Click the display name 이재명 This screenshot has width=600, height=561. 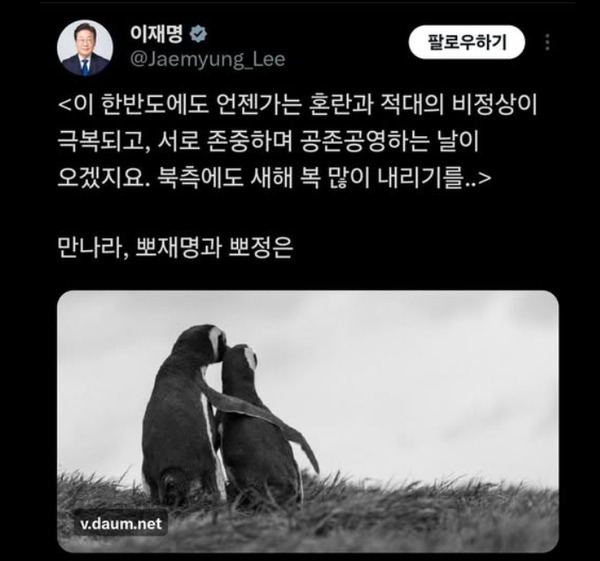point(157,34)
